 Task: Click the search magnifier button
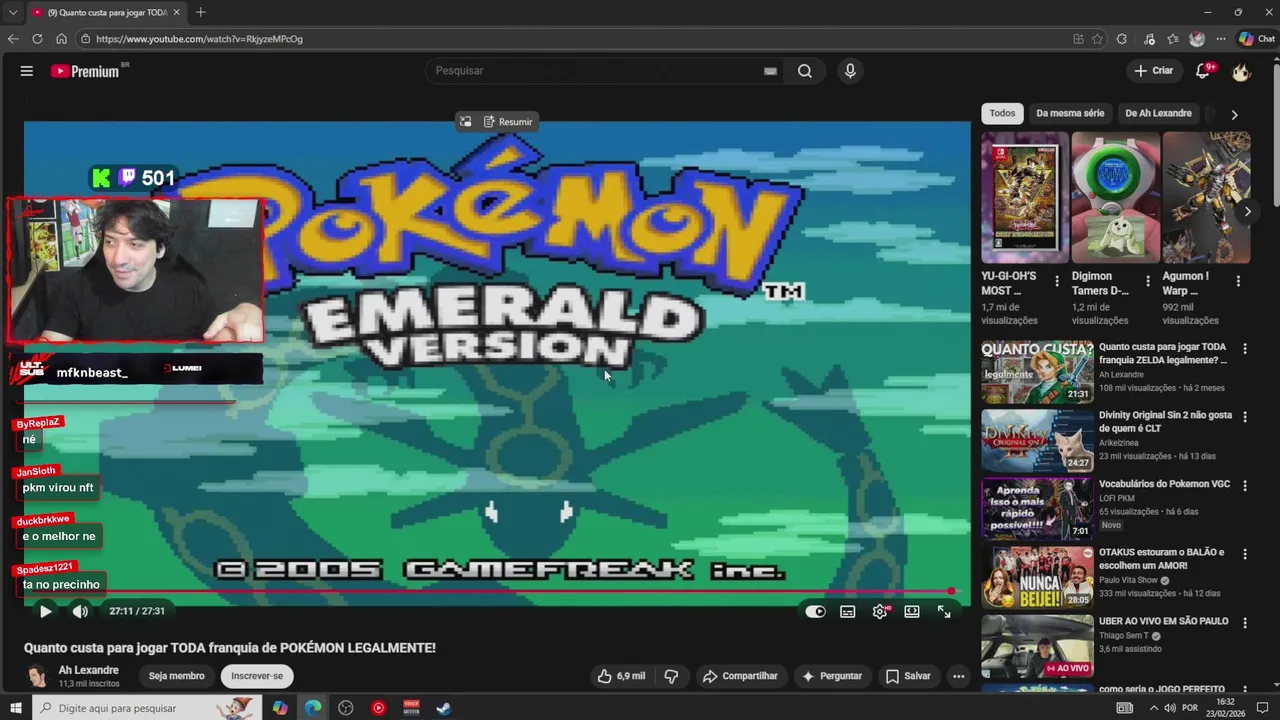click(805, 71)
